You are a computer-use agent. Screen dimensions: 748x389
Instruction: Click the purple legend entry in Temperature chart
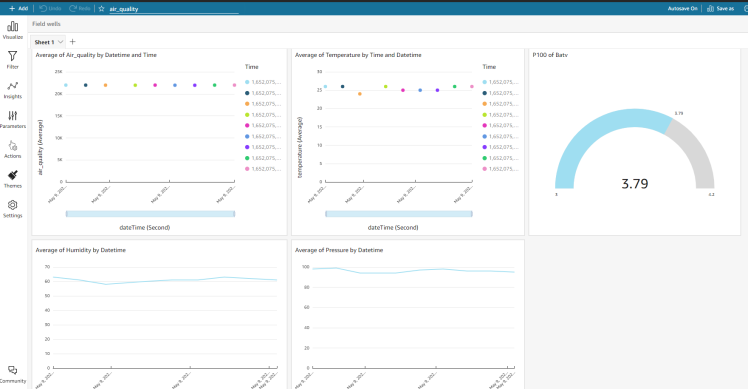pyautogui.click(x=500, y=147)
